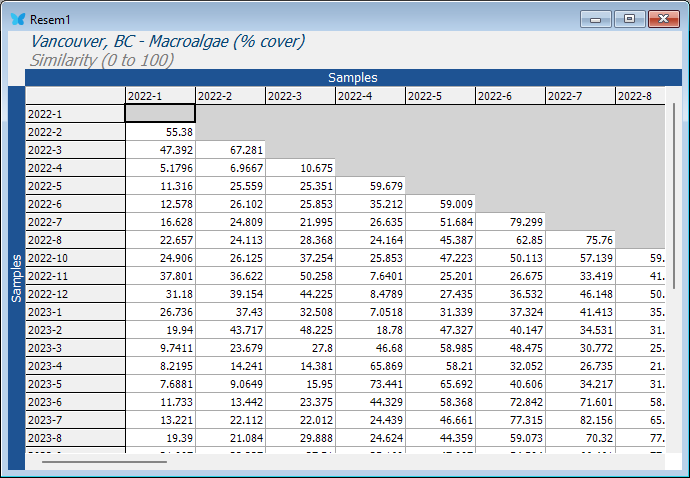Click the 2022-7 column header
The width and height of the screenshot is (690, 478).
click(580, 96)
